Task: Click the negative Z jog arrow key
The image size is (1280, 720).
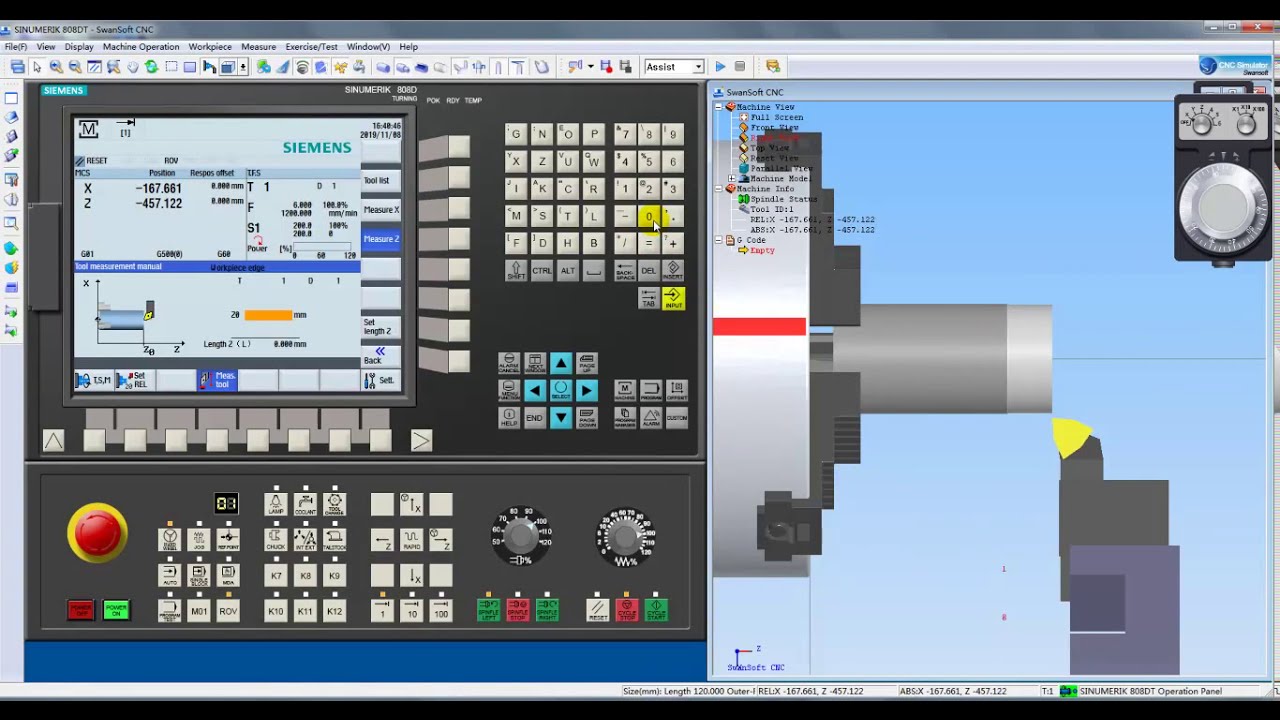Action: pyautogui.click(x=382, y=540)
